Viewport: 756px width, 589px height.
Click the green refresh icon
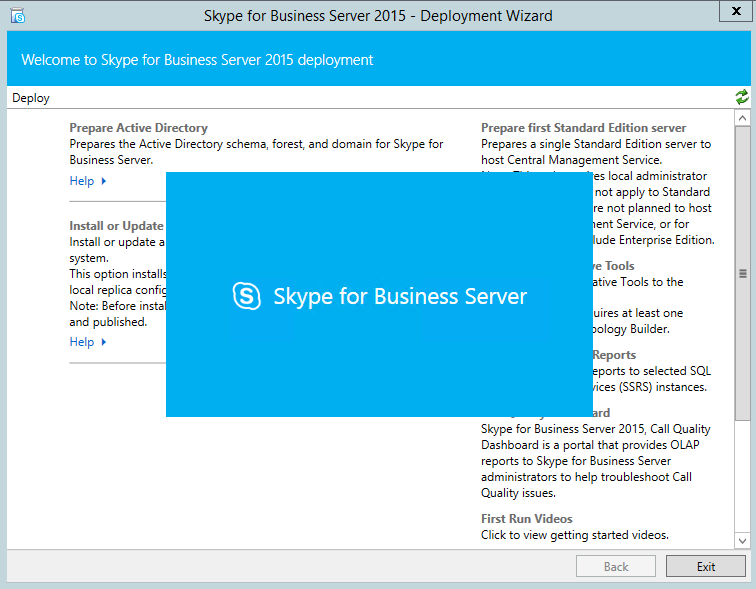(742, 97)
